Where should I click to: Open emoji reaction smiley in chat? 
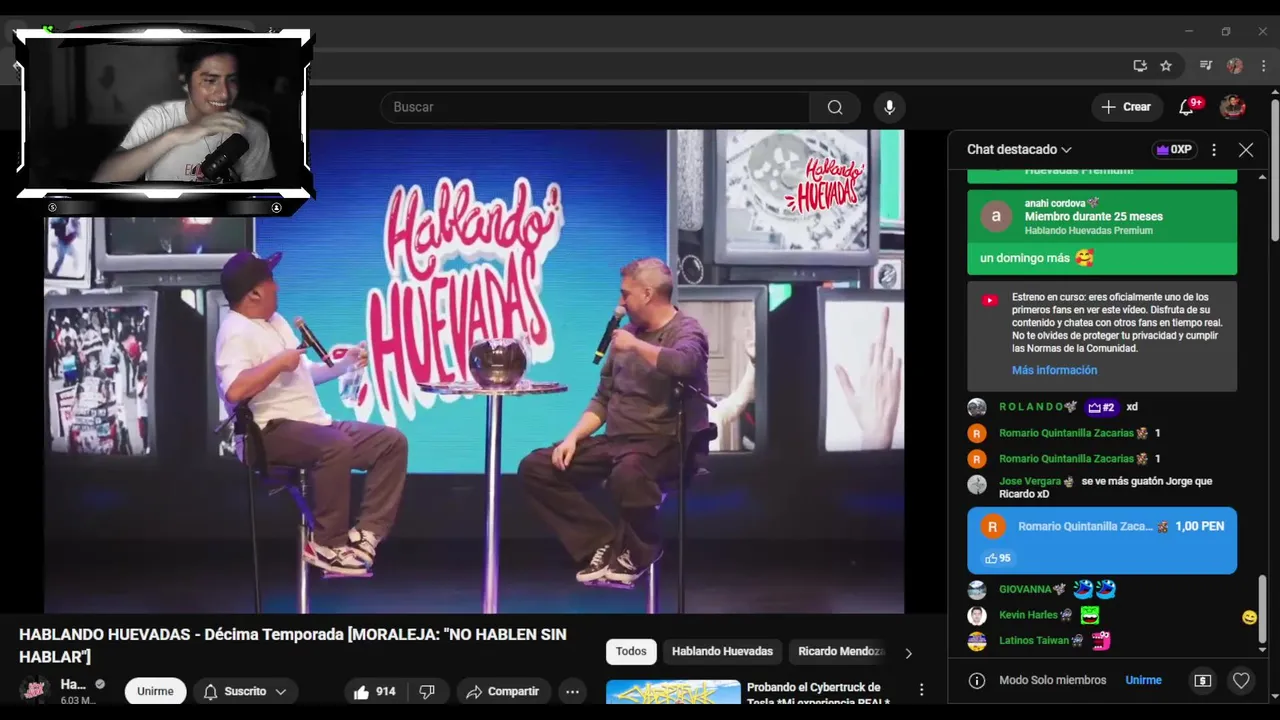pos(1249,617)
